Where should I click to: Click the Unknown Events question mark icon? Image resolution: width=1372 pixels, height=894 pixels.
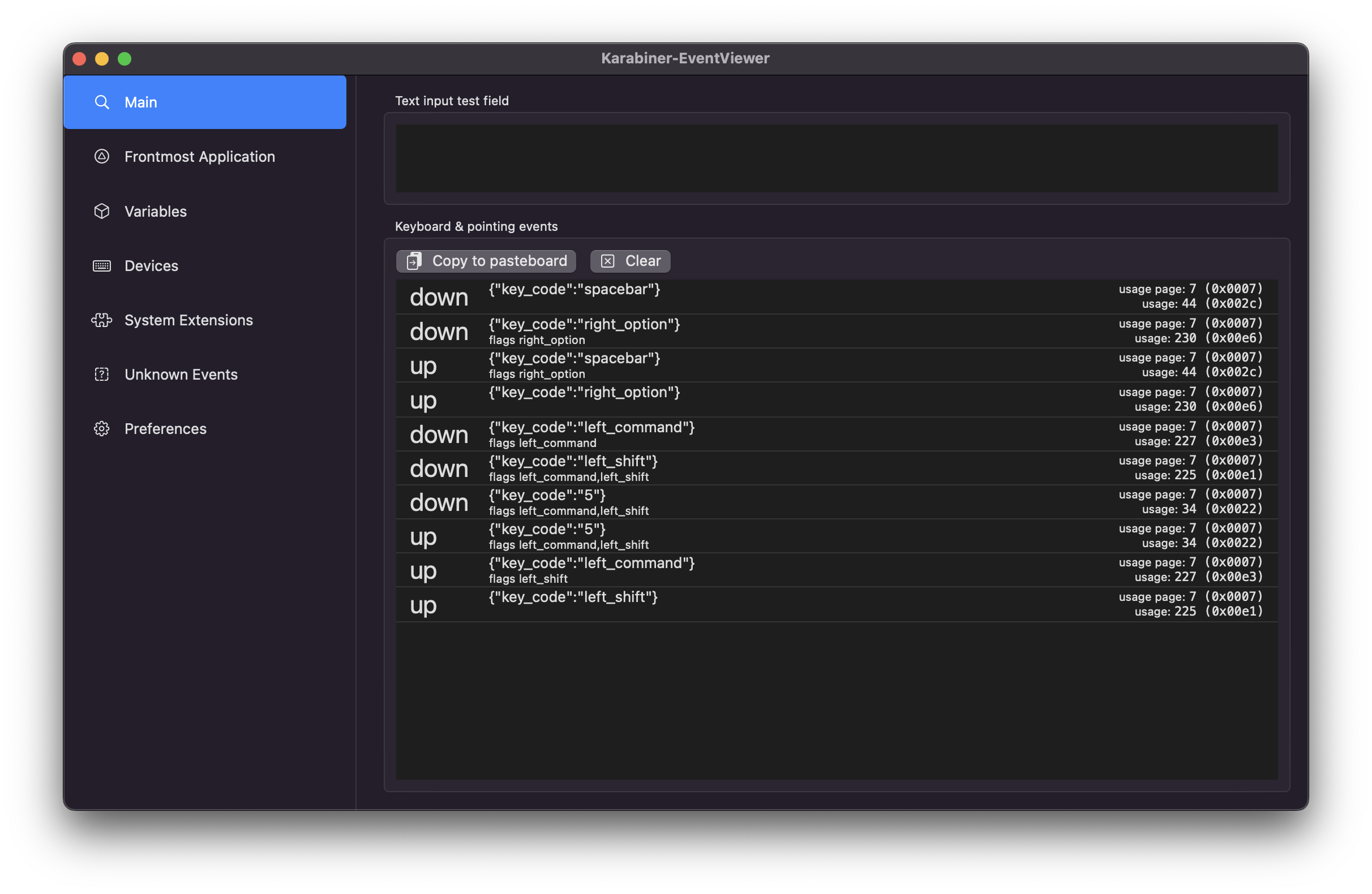102,374
